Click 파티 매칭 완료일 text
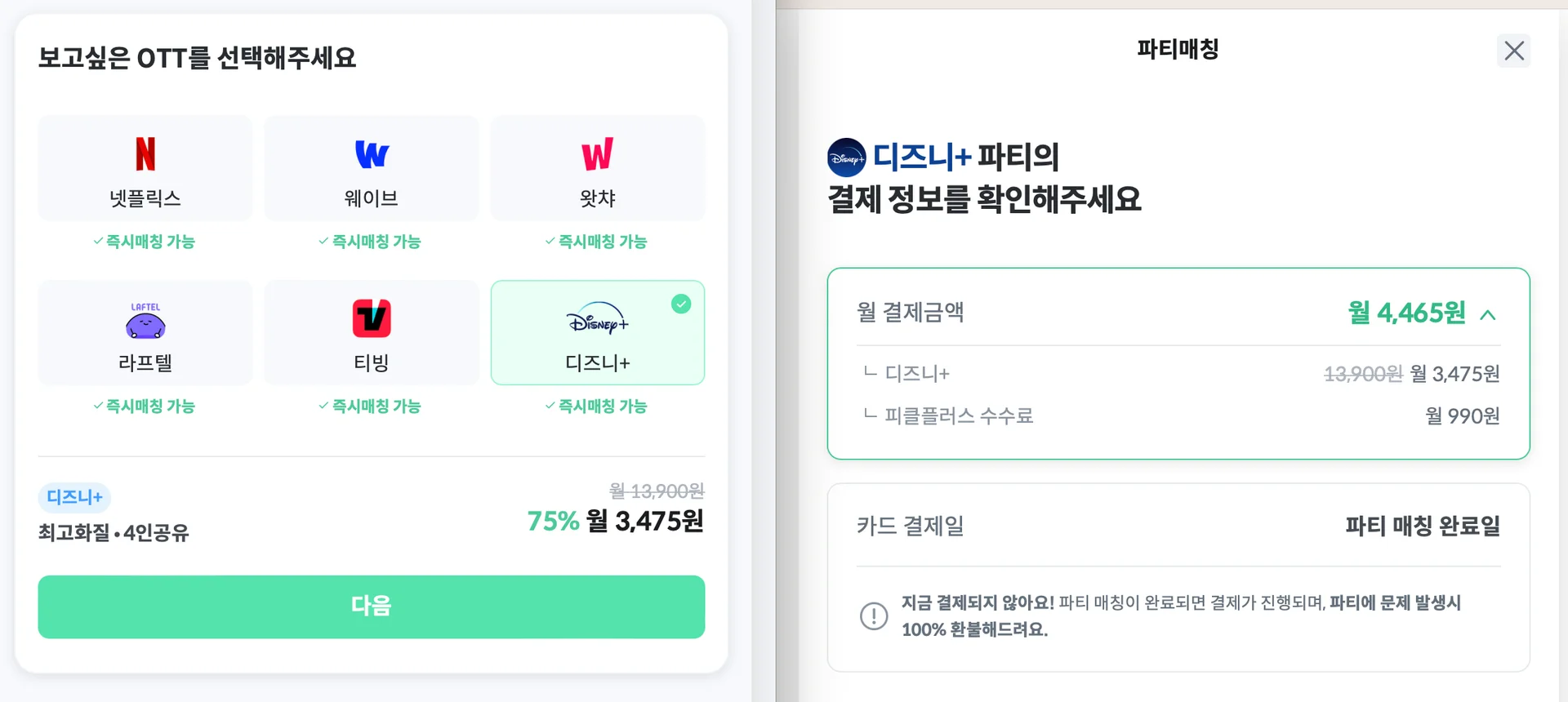The width and height of the screenshot is (1568, 702). (x=1423, y=526)
